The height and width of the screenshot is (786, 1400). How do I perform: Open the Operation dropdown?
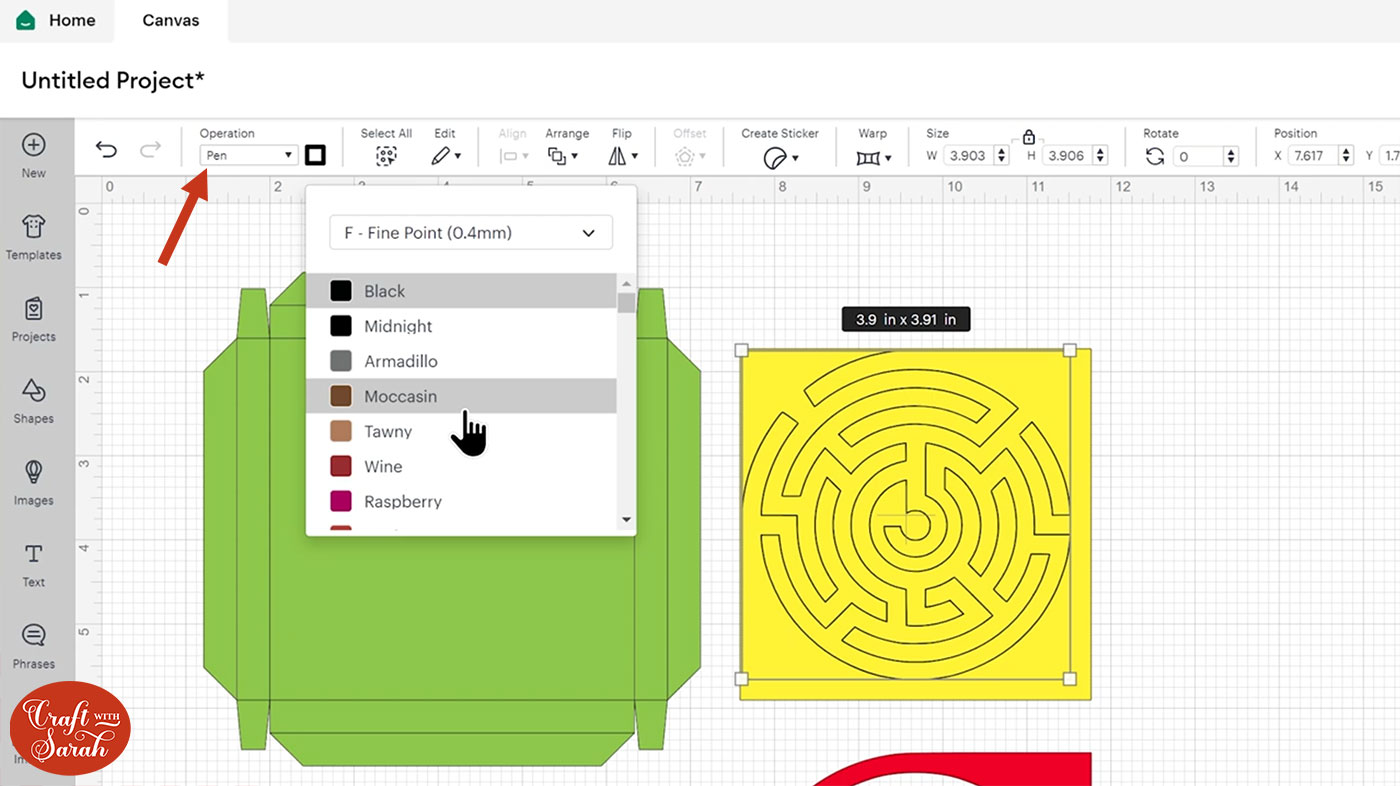(248, 154)
